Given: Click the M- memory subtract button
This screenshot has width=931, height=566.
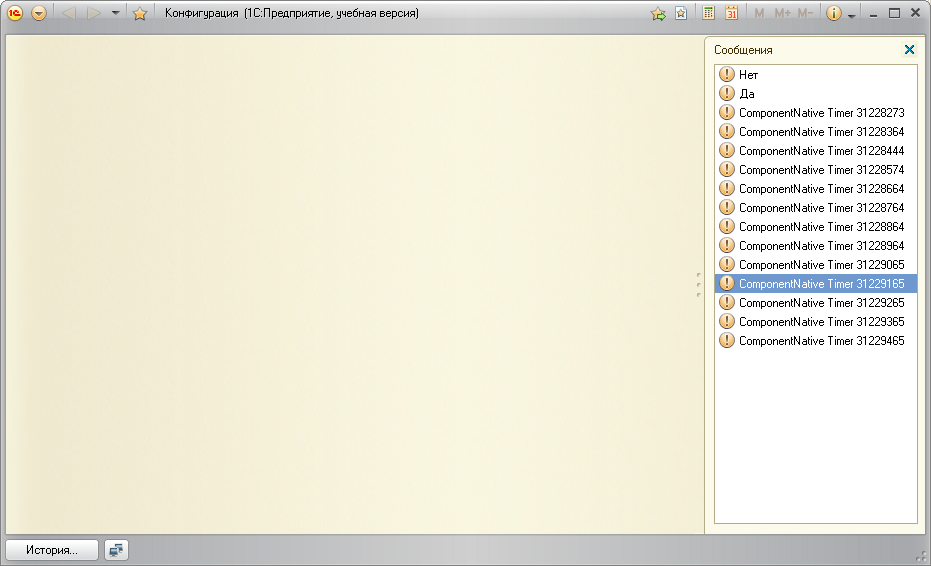Looking at the screenshot, I should point(805,13).
